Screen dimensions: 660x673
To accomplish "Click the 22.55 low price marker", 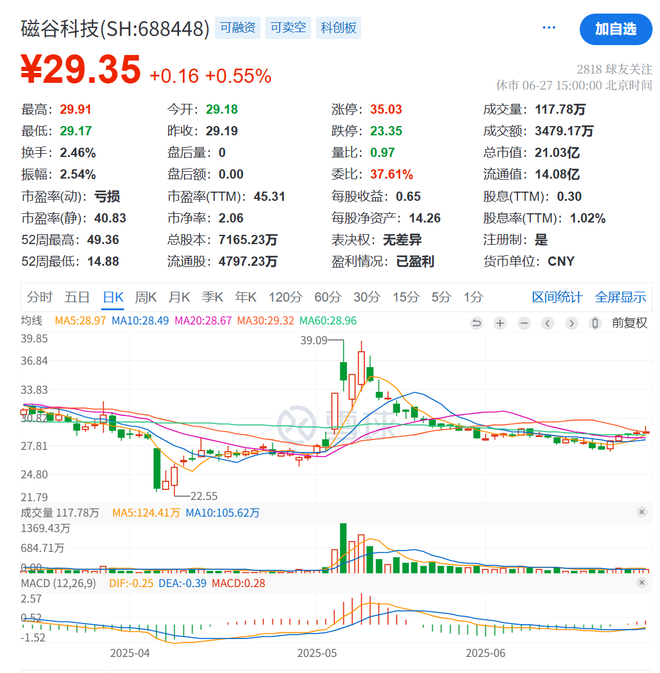I will tap(204, 496).
